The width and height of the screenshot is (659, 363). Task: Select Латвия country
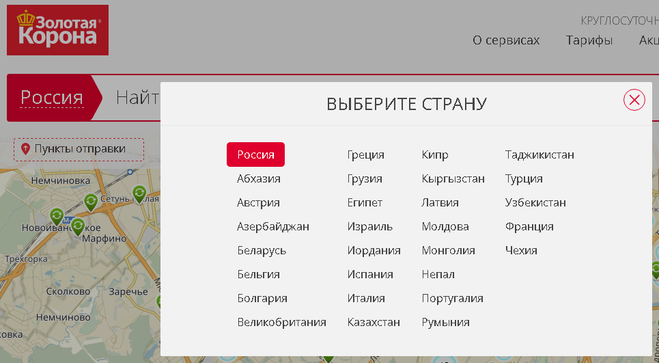tap(440, 203)
